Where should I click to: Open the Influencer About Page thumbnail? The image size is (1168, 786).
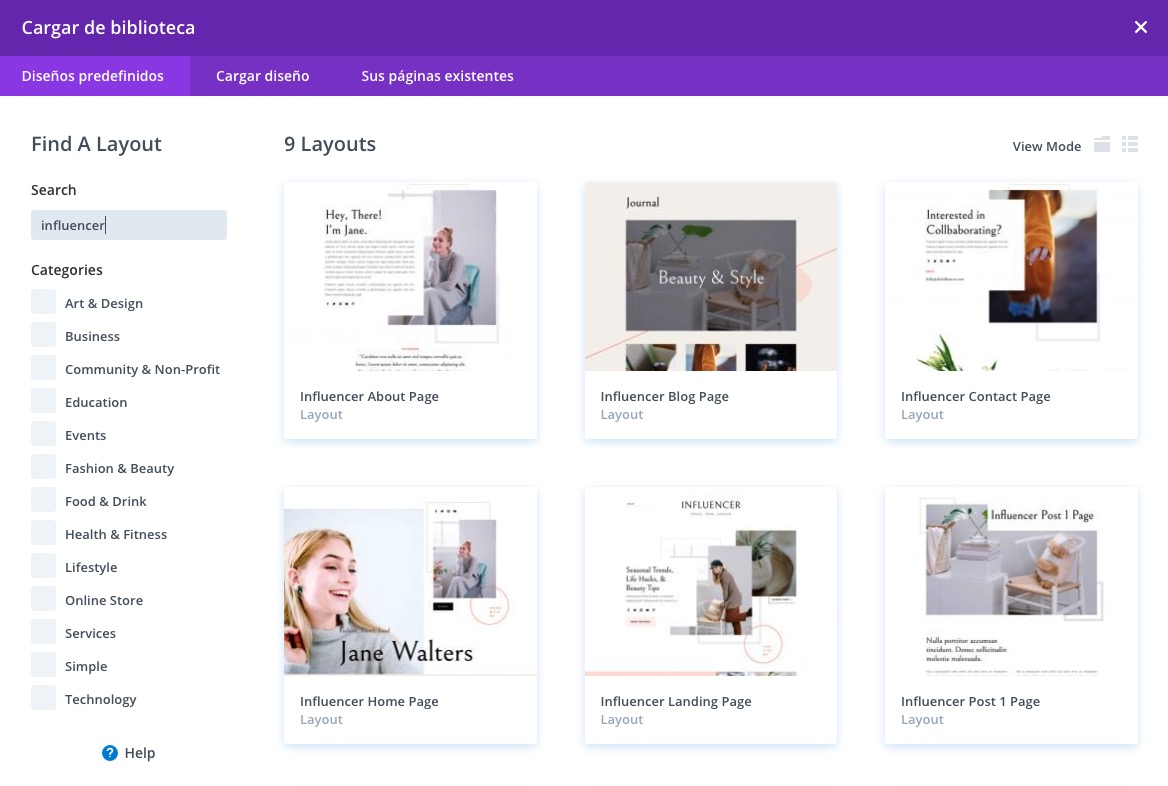pos(410,277)
